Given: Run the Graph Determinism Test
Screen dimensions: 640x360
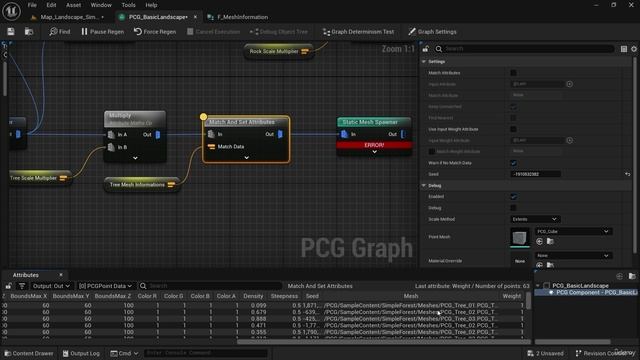Looking at the screenshot, I should (358, 31).
